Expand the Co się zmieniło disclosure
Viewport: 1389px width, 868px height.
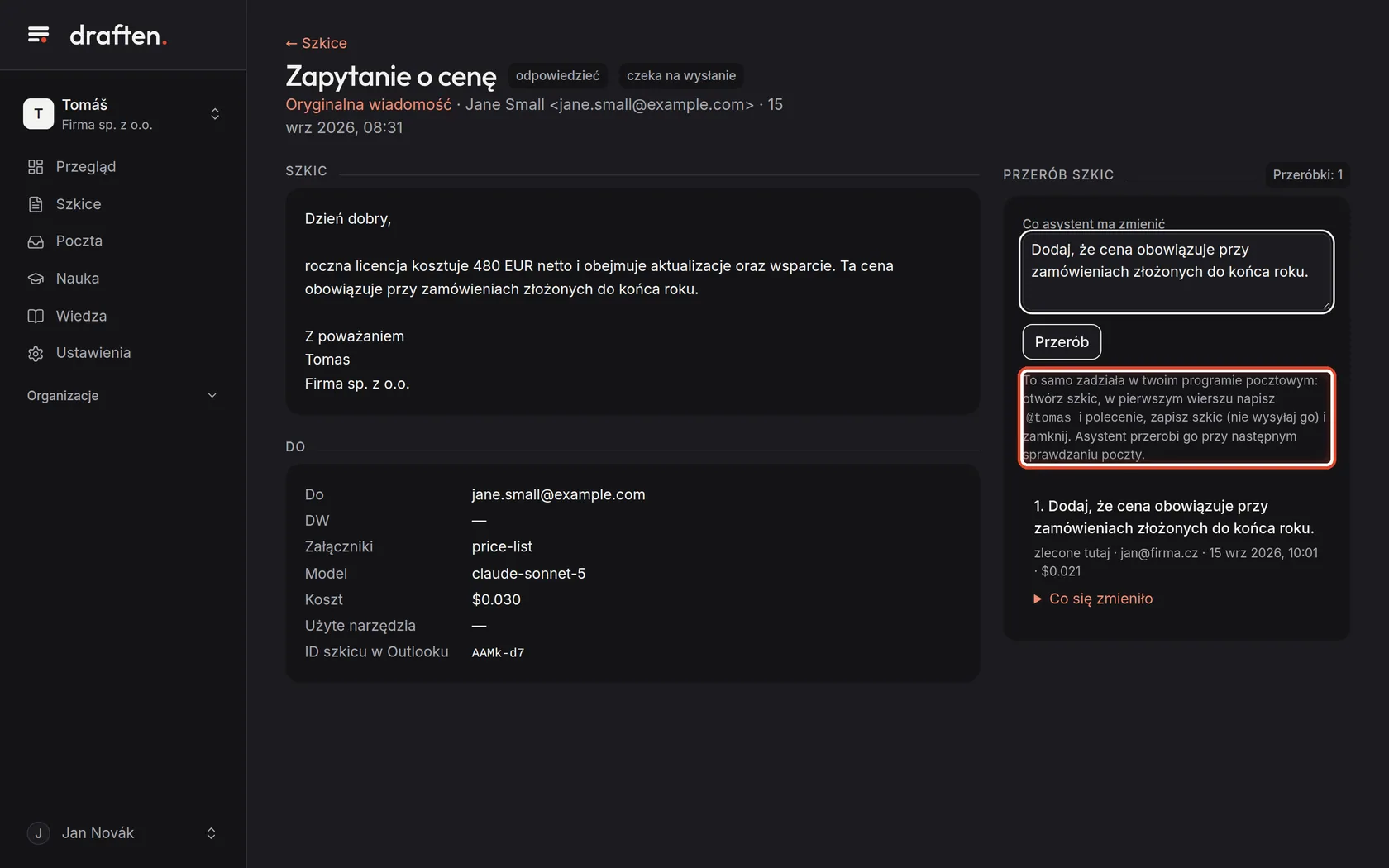(1093, 599)
